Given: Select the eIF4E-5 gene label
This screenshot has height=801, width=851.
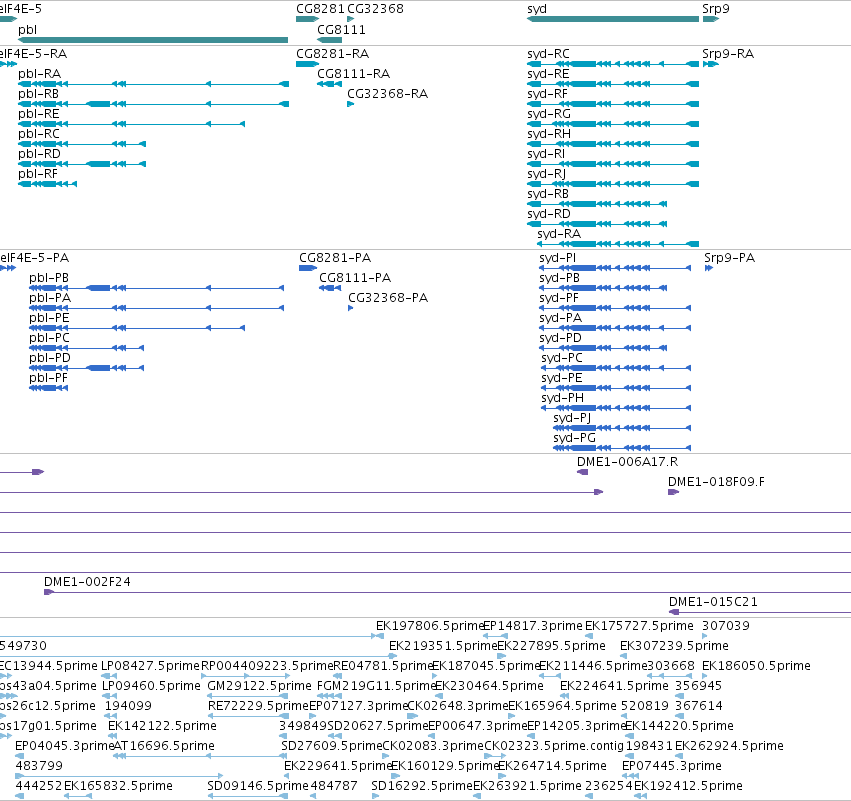Looking at the screenshot, I should [21, 9].
